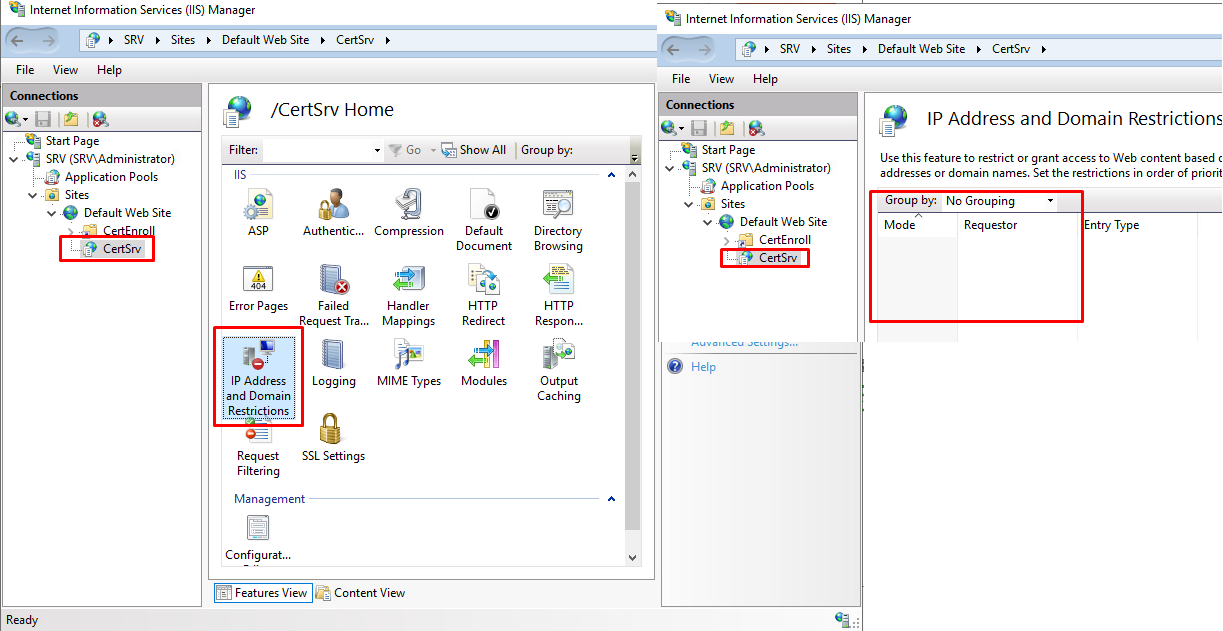Open the HTTP Response Headers feature
The width and height of the screenshot is (1223, 631).
click(x=559, y=296)
